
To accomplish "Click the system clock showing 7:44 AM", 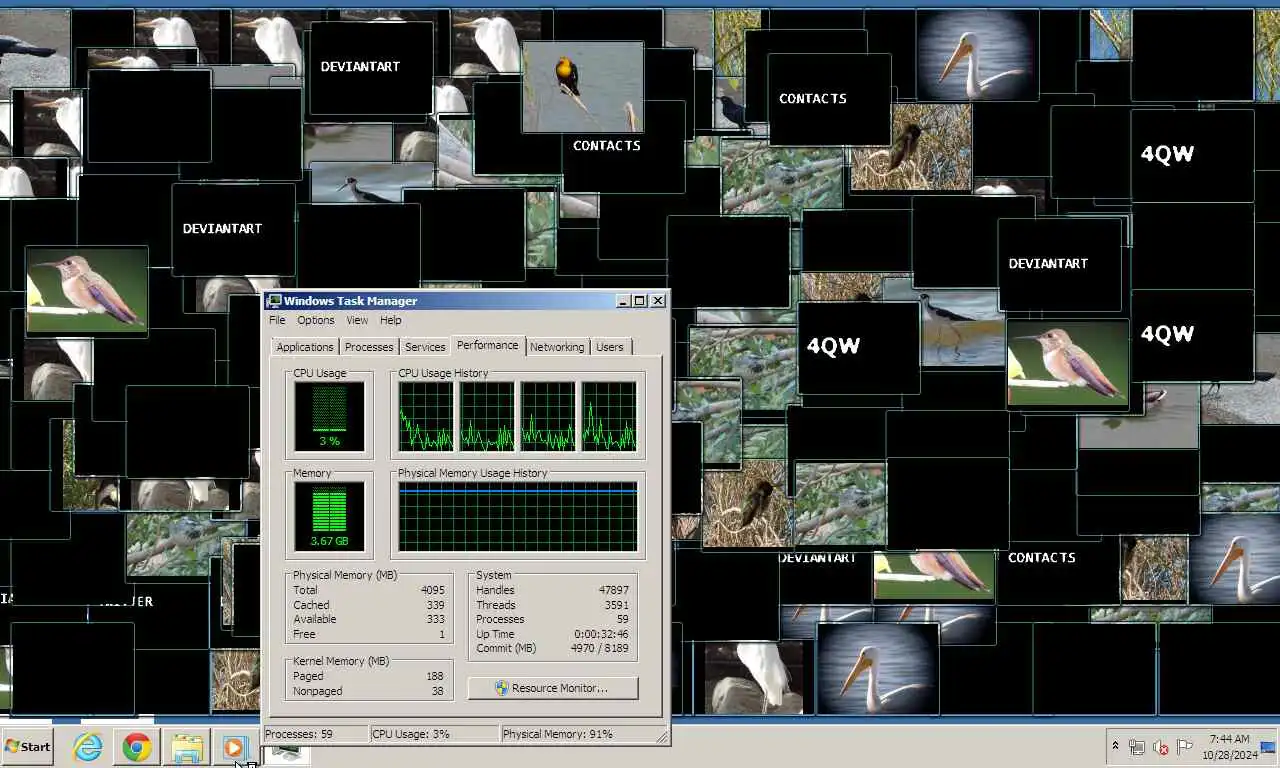I will pos(1228,747).
